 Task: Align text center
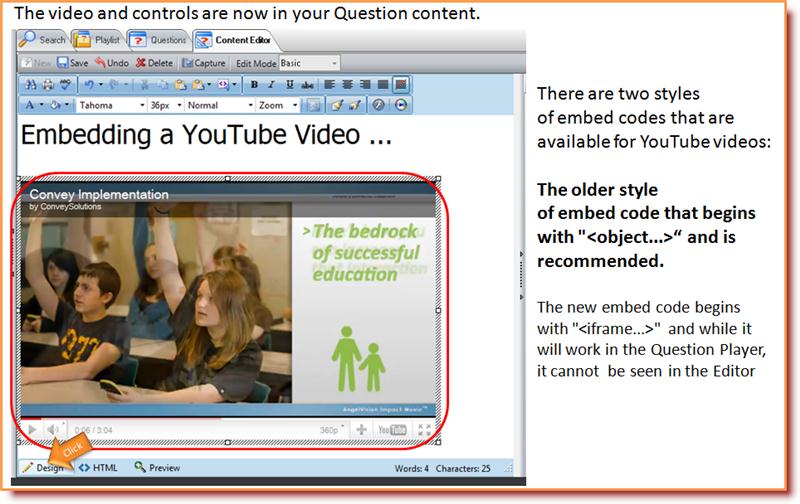click(348, 85)
